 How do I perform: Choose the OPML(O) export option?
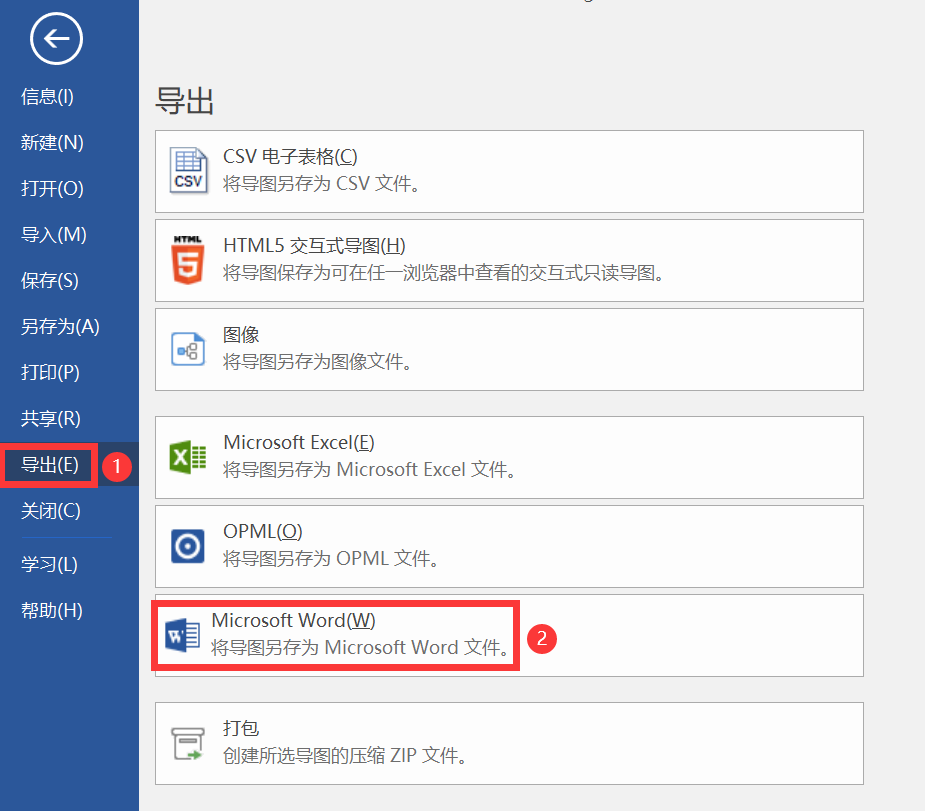point(509,546)
